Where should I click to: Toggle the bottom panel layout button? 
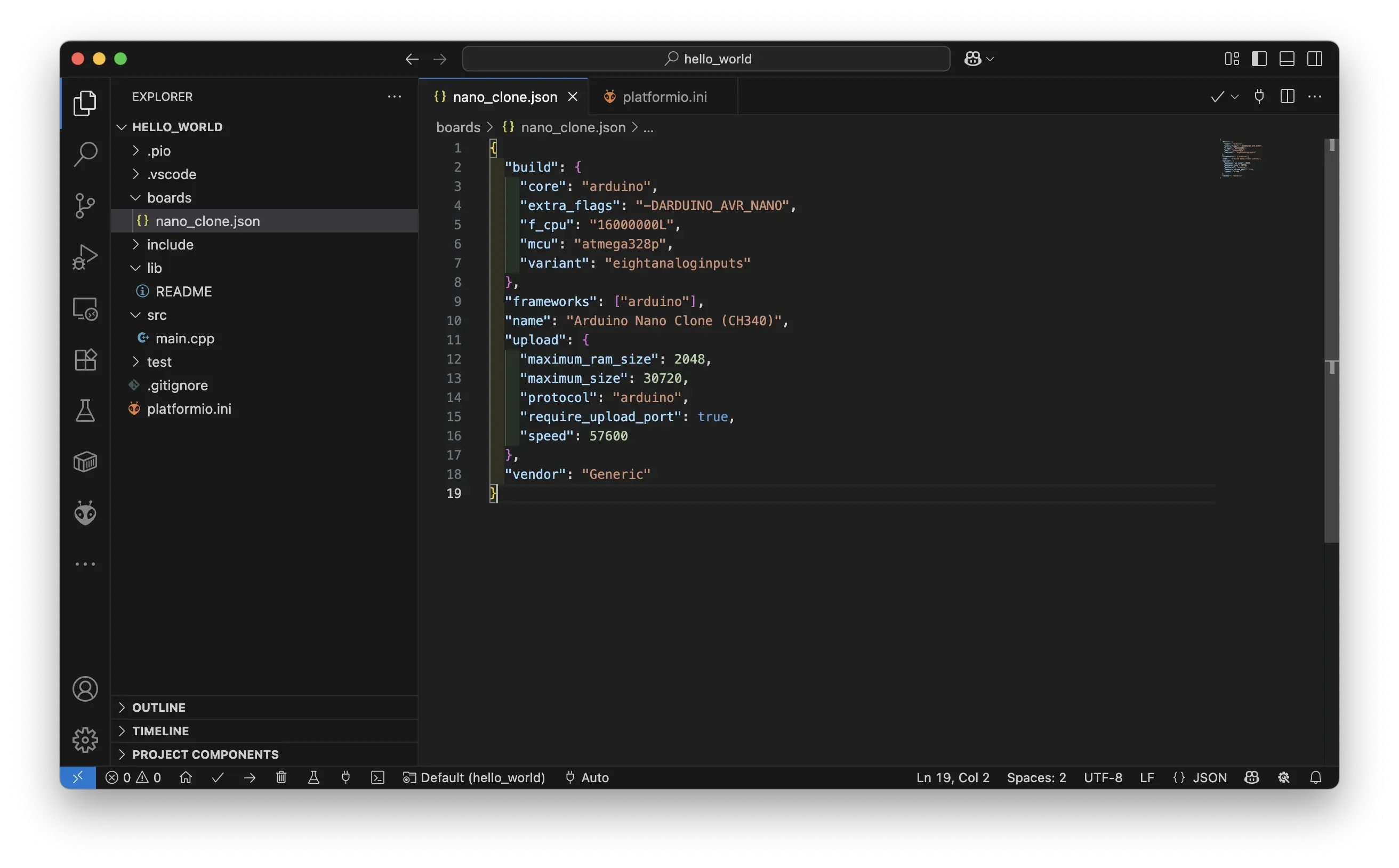pyautogui.click(x=1287, y=59)
